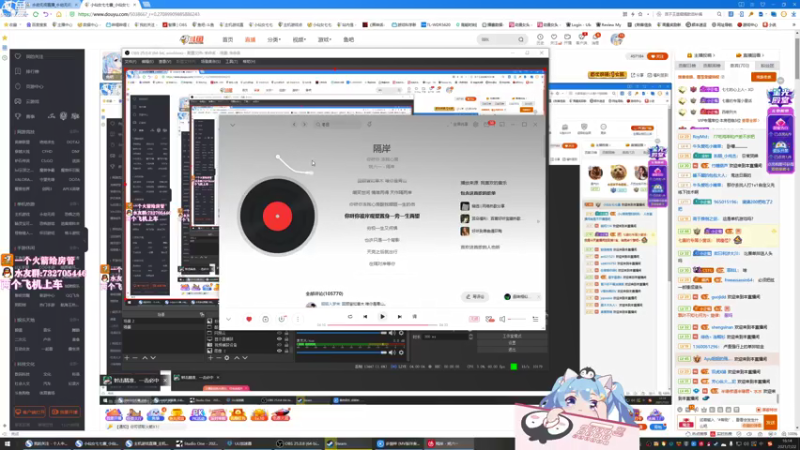Viewport: 800px width, 450px height.
Task: Click the lyrics icon right of the next-track button
Action: (415, 317)
